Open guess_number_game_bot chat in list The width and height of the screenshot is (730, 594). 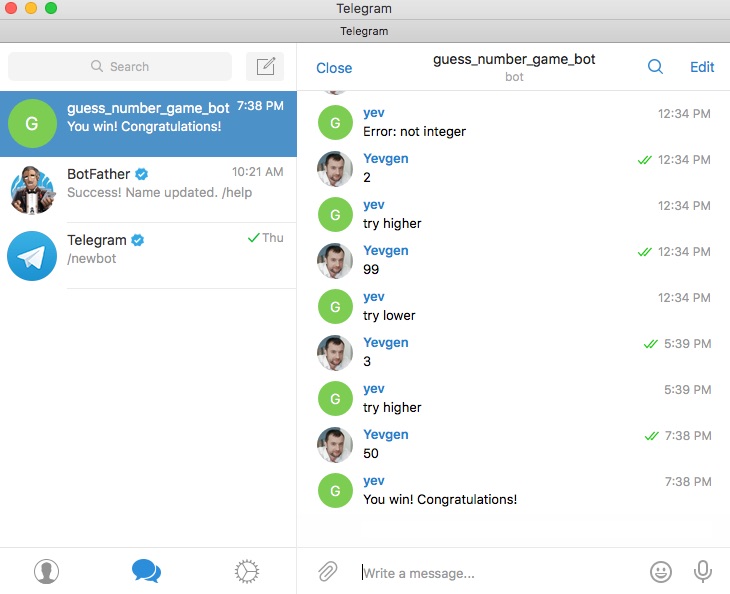(x=148, y=124)
